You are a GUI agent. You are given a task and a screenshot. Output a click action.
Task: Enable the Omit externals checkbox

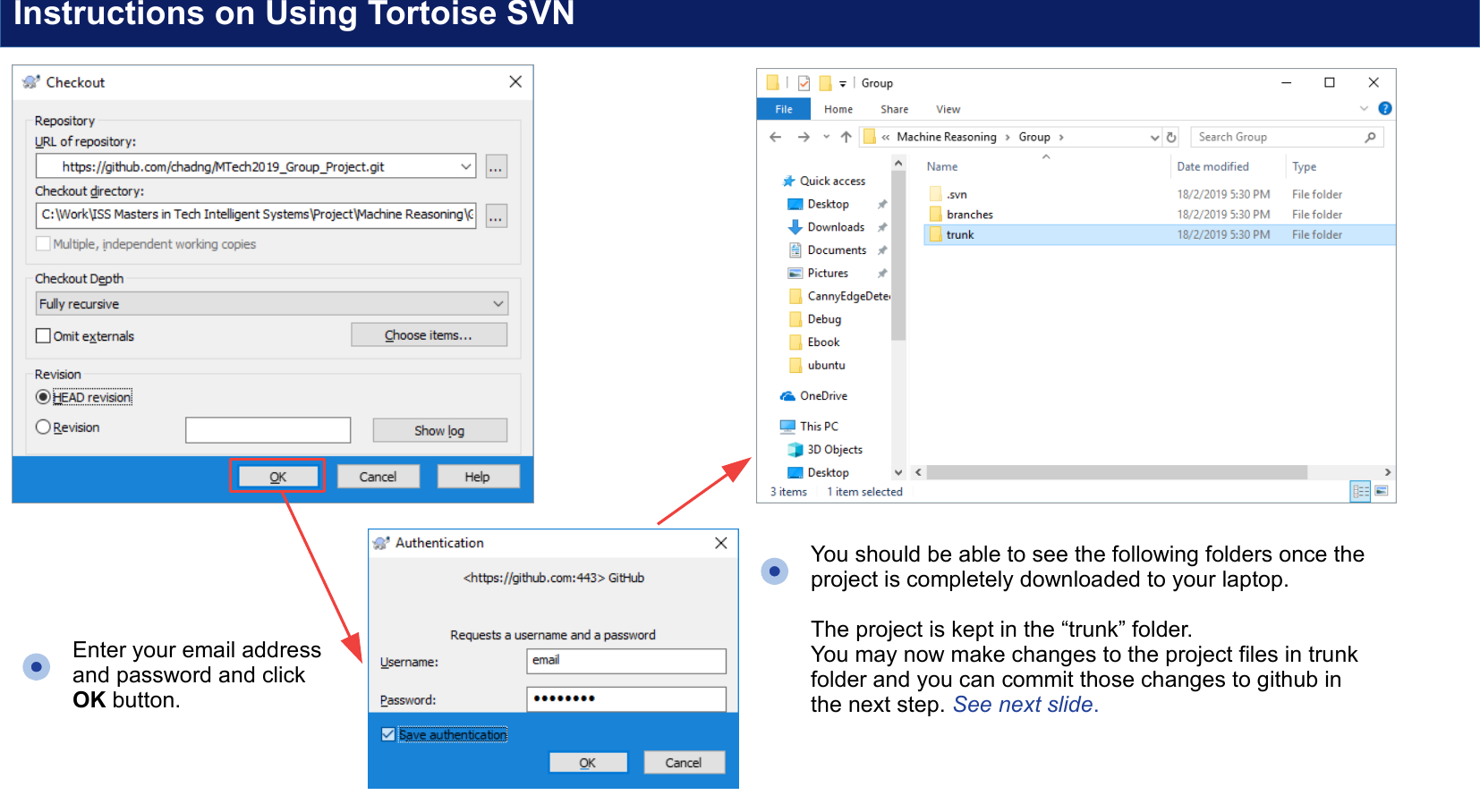tap(43, 335)
